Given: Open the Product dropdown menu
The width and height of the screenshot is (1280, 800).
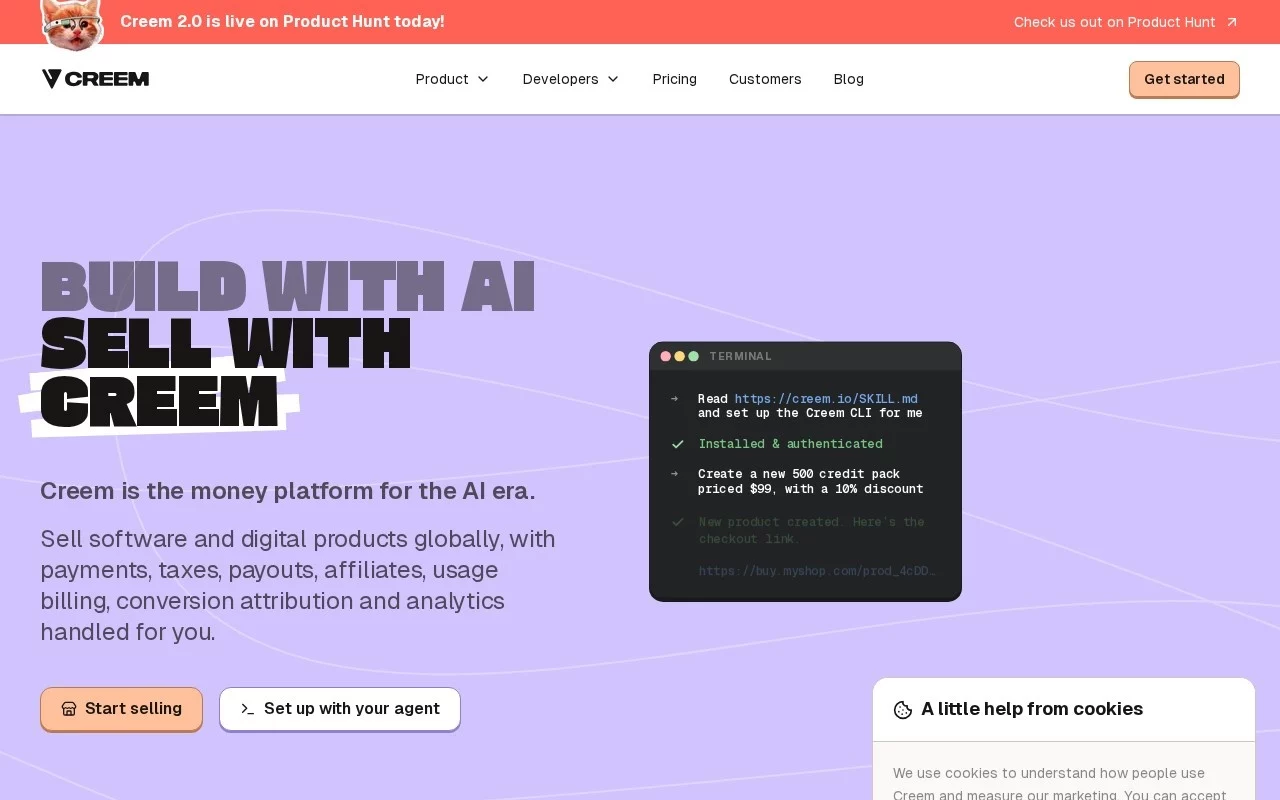Looking at the screenshot, I should [x=452, y=79].
